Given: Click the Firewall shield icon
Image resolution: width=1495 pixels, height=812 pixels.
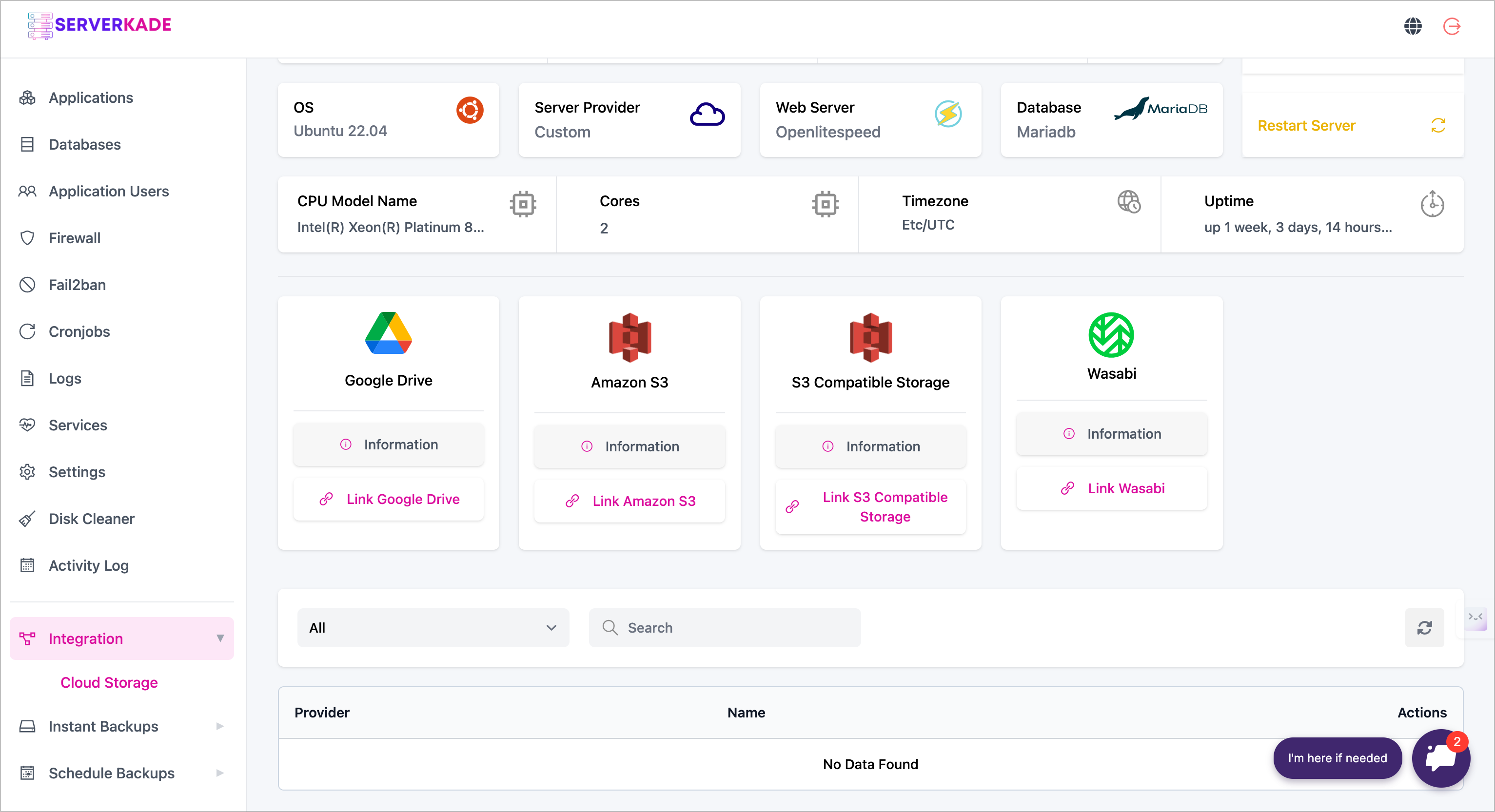Looking at the screenshot, I should pos(27,238).
